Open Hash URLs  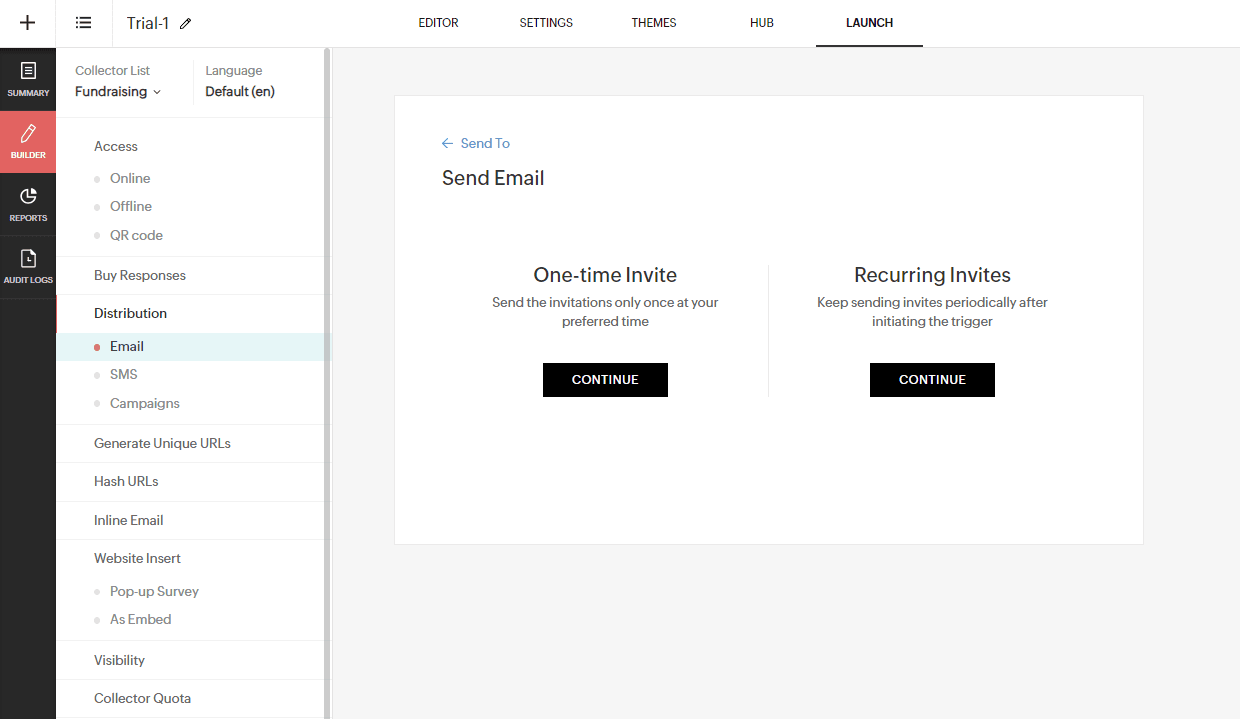(x=126, y=481)
